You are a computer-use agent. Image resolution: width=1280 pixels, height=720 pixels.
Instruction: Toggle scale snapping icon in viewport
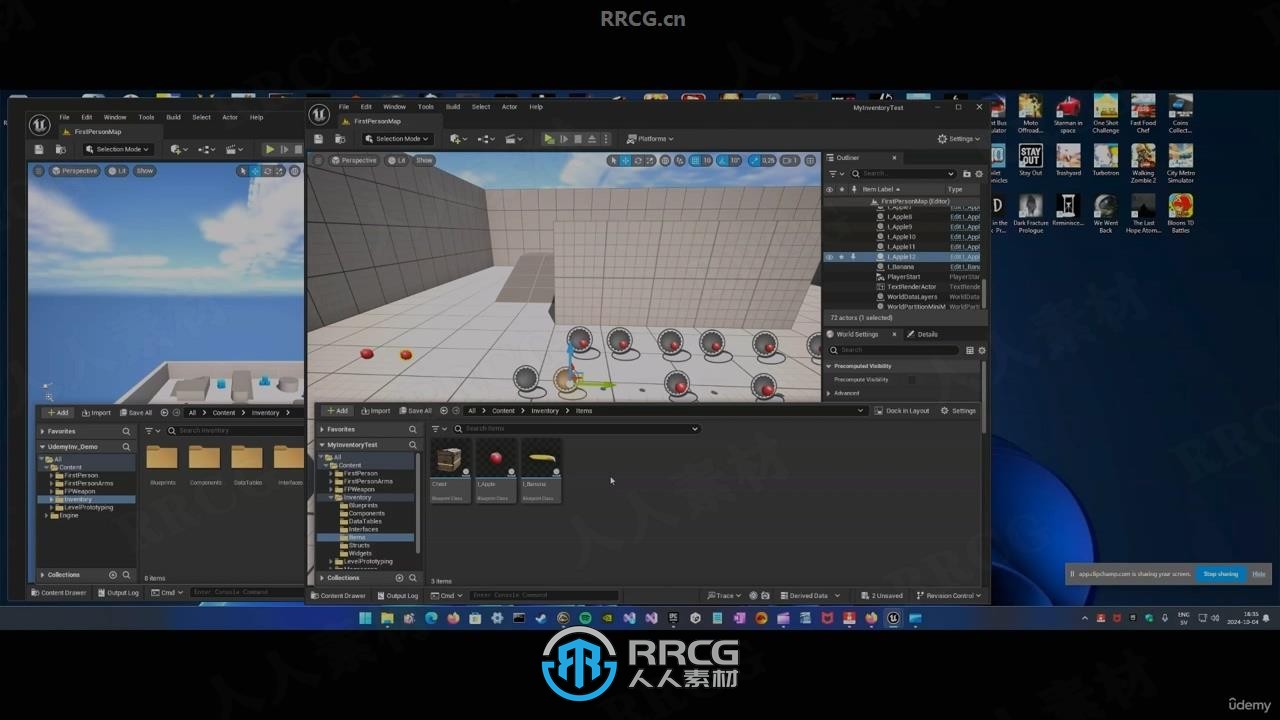(755, 160)
